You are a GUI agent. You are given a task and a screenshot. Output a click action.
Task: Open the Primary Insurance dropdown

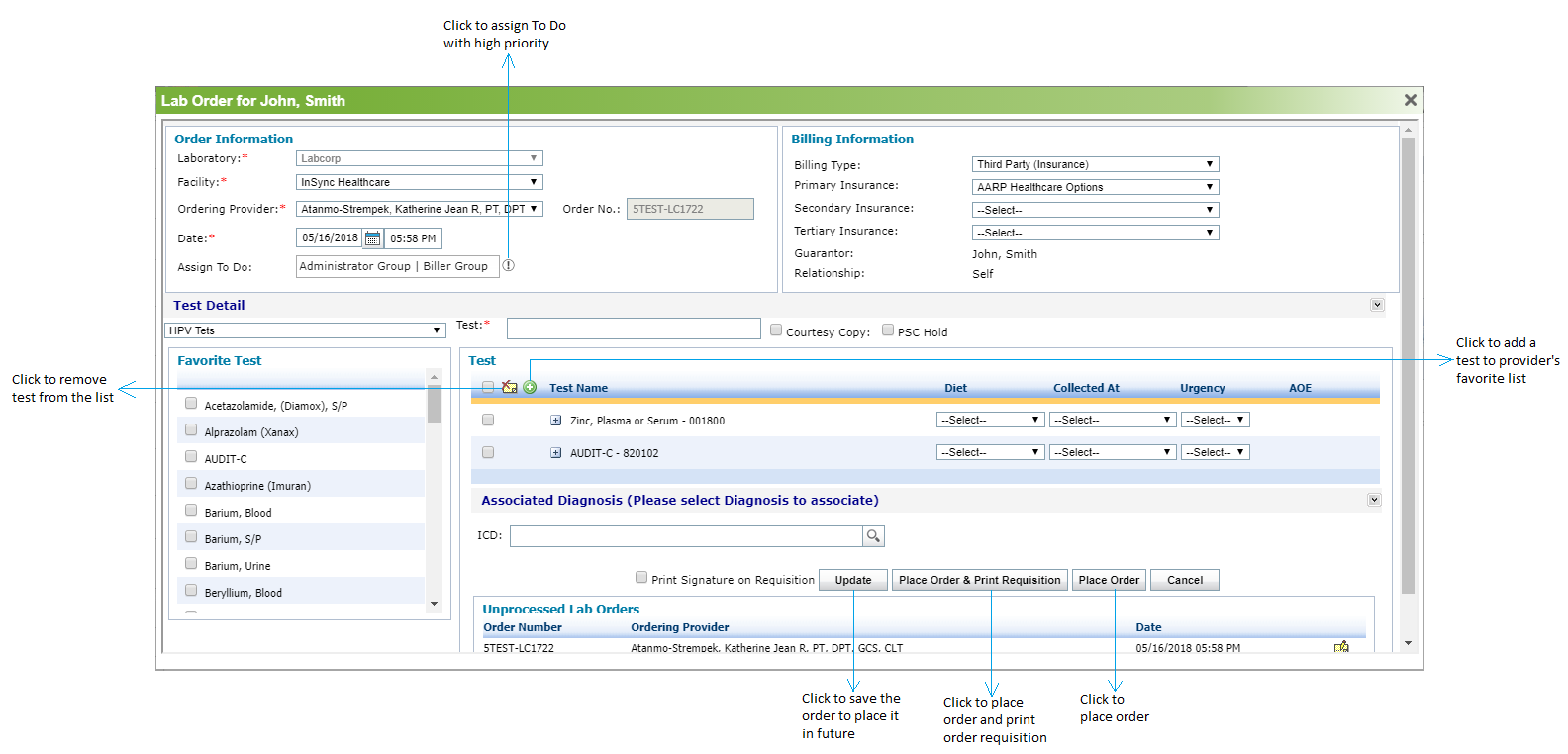click(x=1095, y=187)
